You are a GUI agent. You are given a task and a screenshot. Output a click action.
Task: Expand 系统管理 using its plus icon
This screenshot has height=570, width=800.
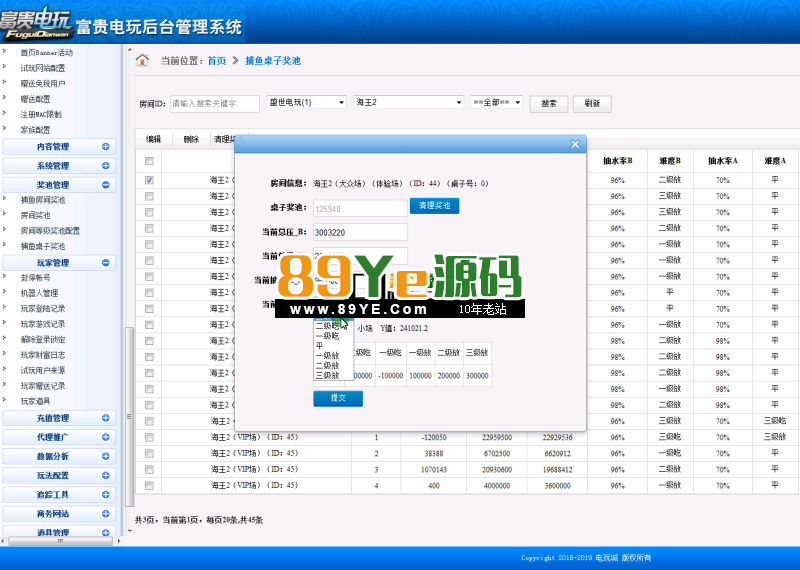coord(106,166)
